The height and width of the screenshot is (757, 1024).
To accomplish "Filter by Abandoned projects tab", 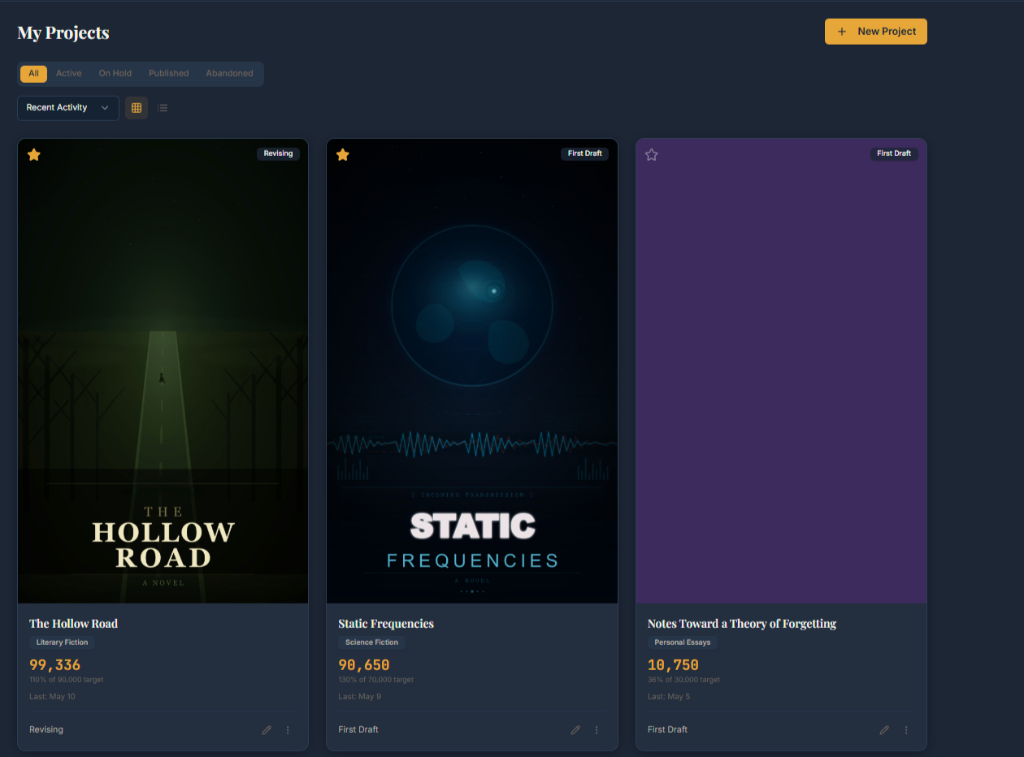I will 229,73.
